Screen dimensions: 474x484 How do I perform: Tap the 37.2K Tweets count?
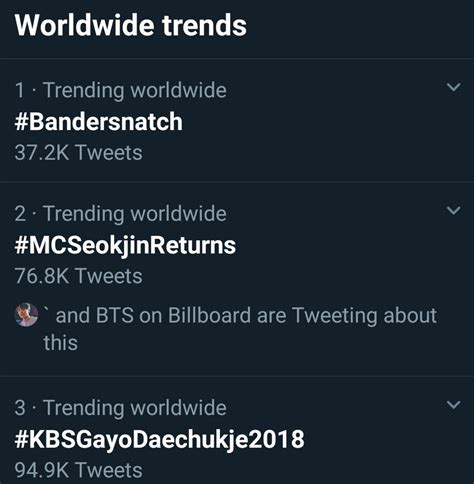[x=78, y=153]
